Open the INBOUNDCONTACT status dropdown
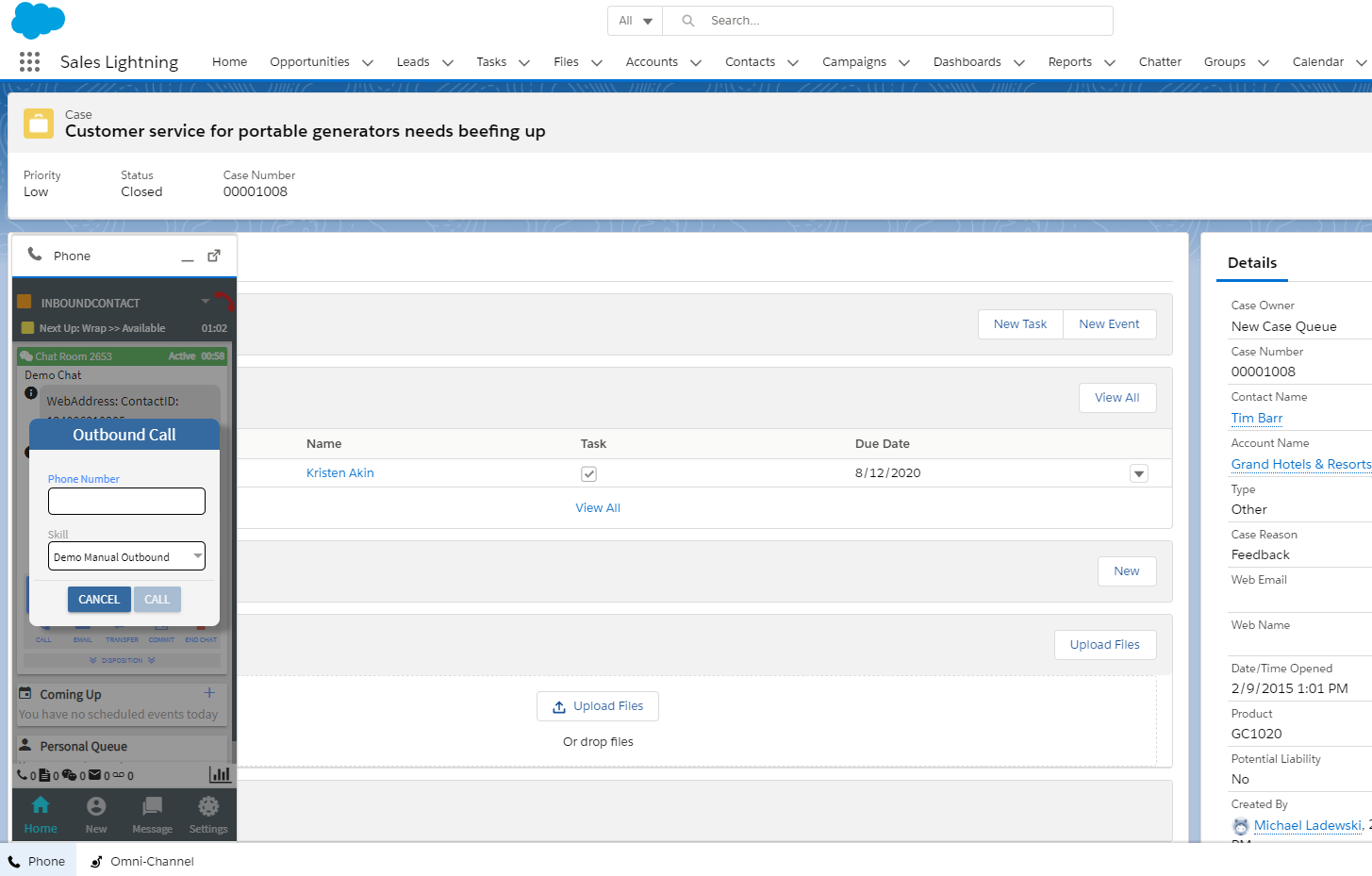The image size is (1372, 876). click(x=206, y=302)
